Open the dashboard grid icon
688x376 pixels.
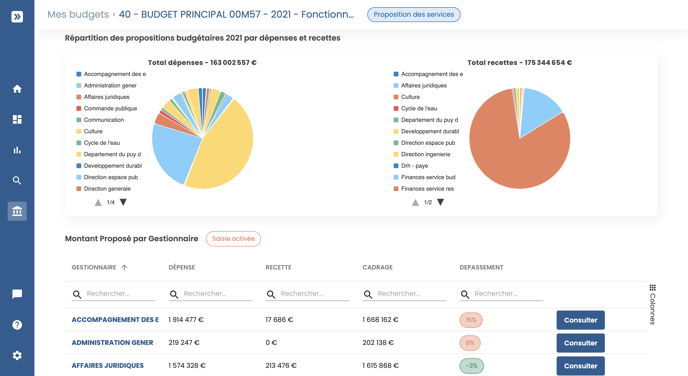click(17, 119)
